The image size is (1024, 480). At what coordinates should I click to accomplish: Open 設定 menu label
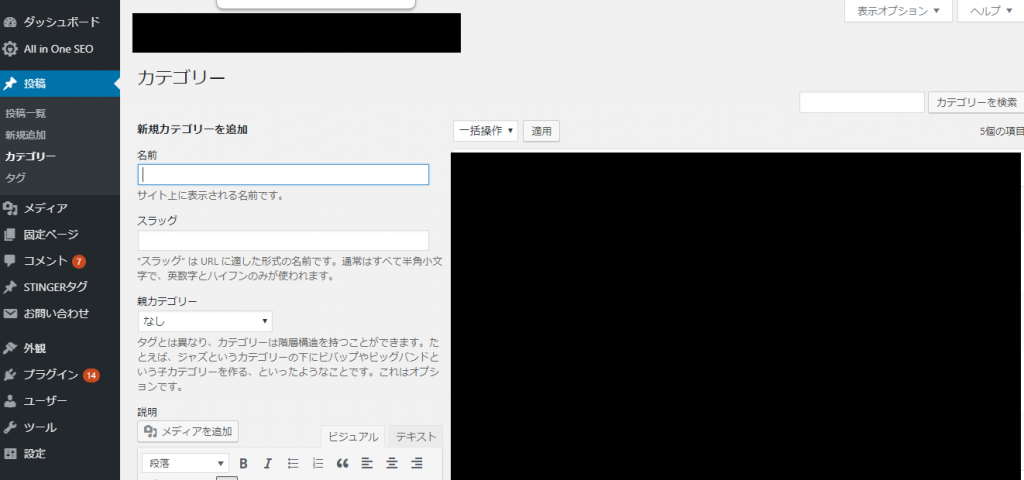tap(35, 454)
